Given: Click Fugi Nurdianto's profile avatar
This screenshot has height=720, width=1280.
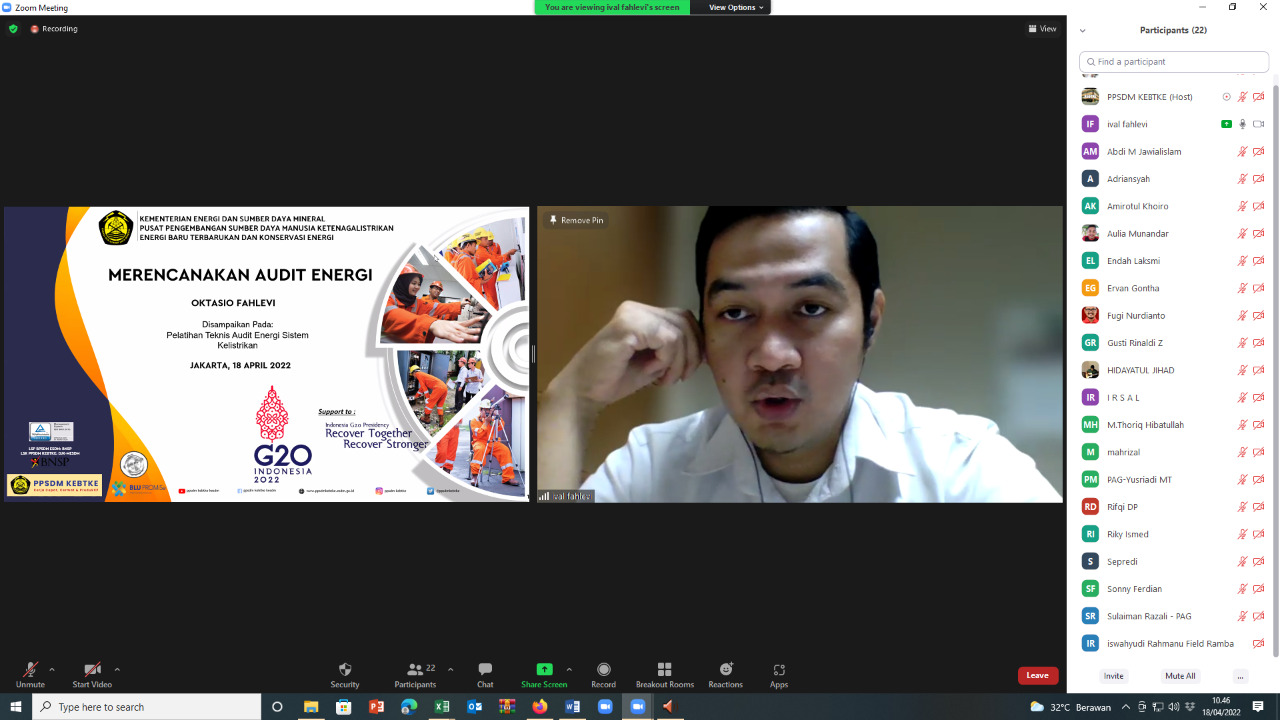Looking at the screenshot, I should (x=1090, y=315).
